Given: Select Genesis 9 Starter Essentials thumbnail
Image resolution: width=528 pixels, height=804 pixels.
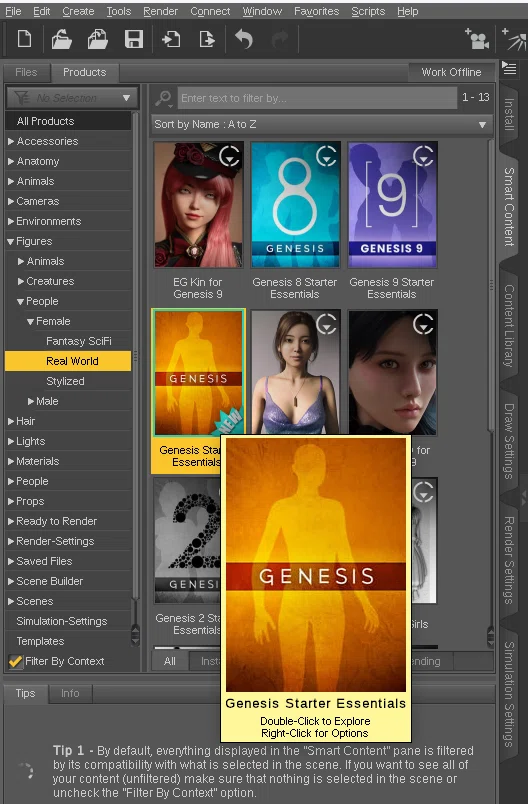Looking at the screenshot, I should pos(393,205).
